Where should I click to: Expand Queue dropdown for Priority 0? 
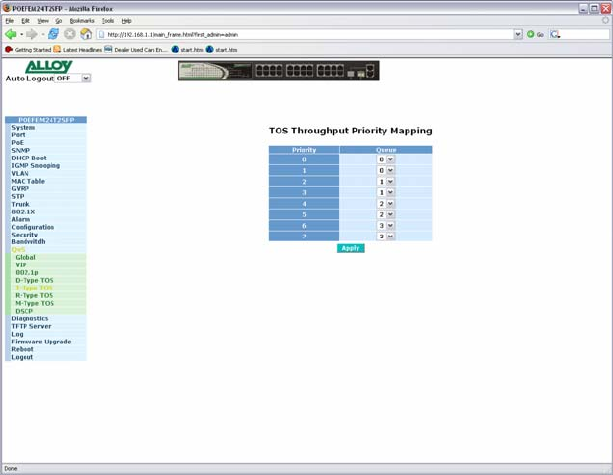(x=390, y=160)
